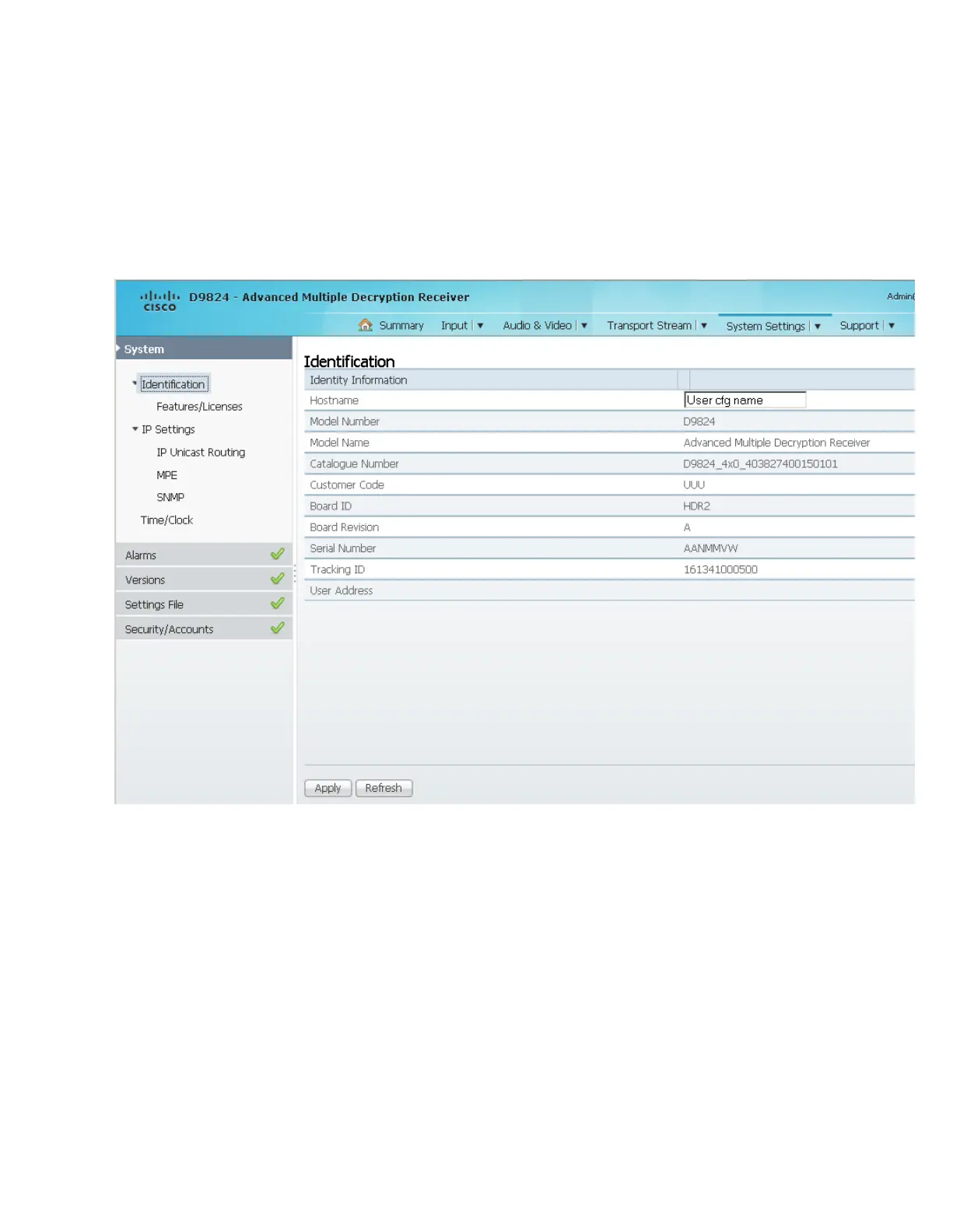Expand the Alarms section
953x1232 pixels.
(x=204, y=555)
